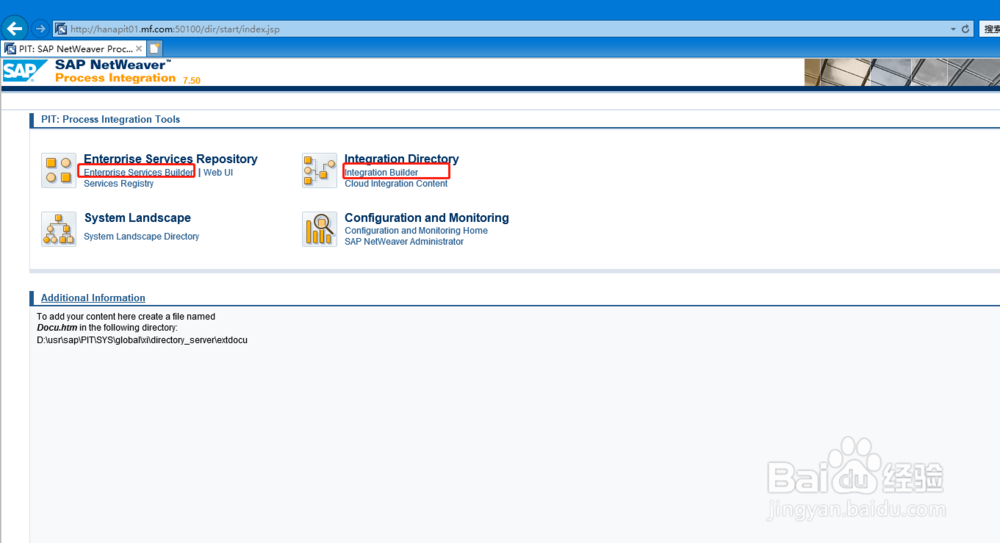Close the PIT: SAP NetWeaver tab
1000x543 pixels.
(x=139, y=48)
